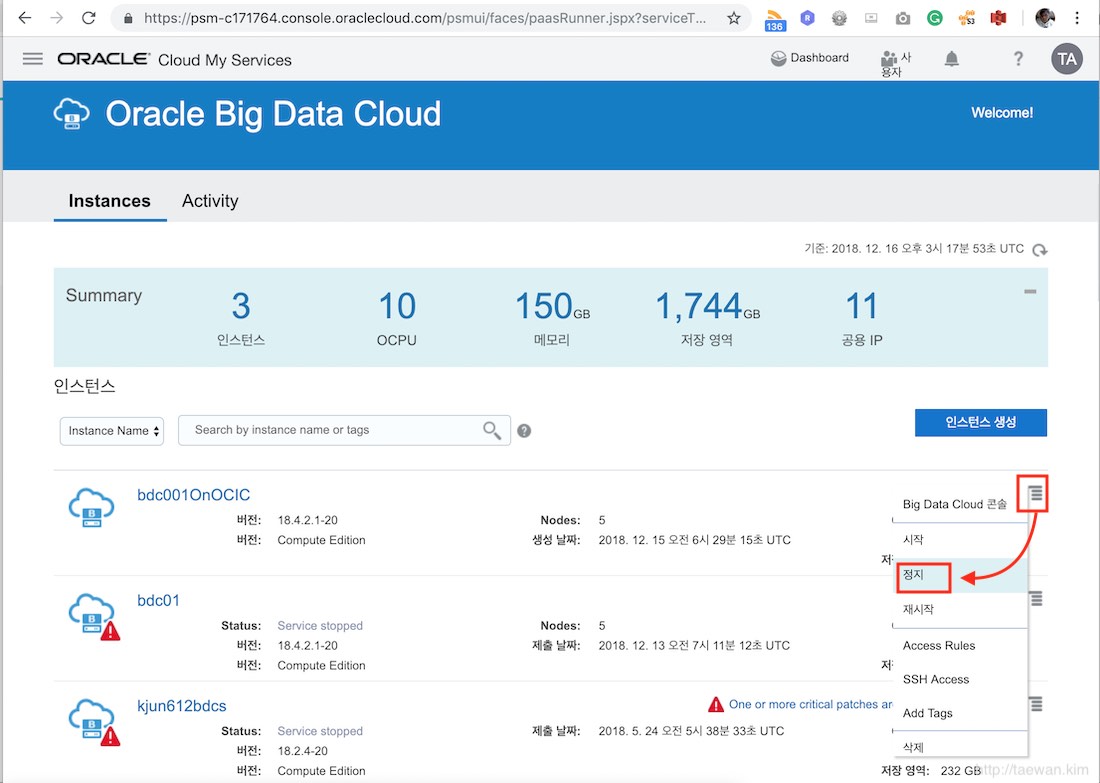Click the search magnifier icon
Screen dimensions: 1100x783
point(492,430)
